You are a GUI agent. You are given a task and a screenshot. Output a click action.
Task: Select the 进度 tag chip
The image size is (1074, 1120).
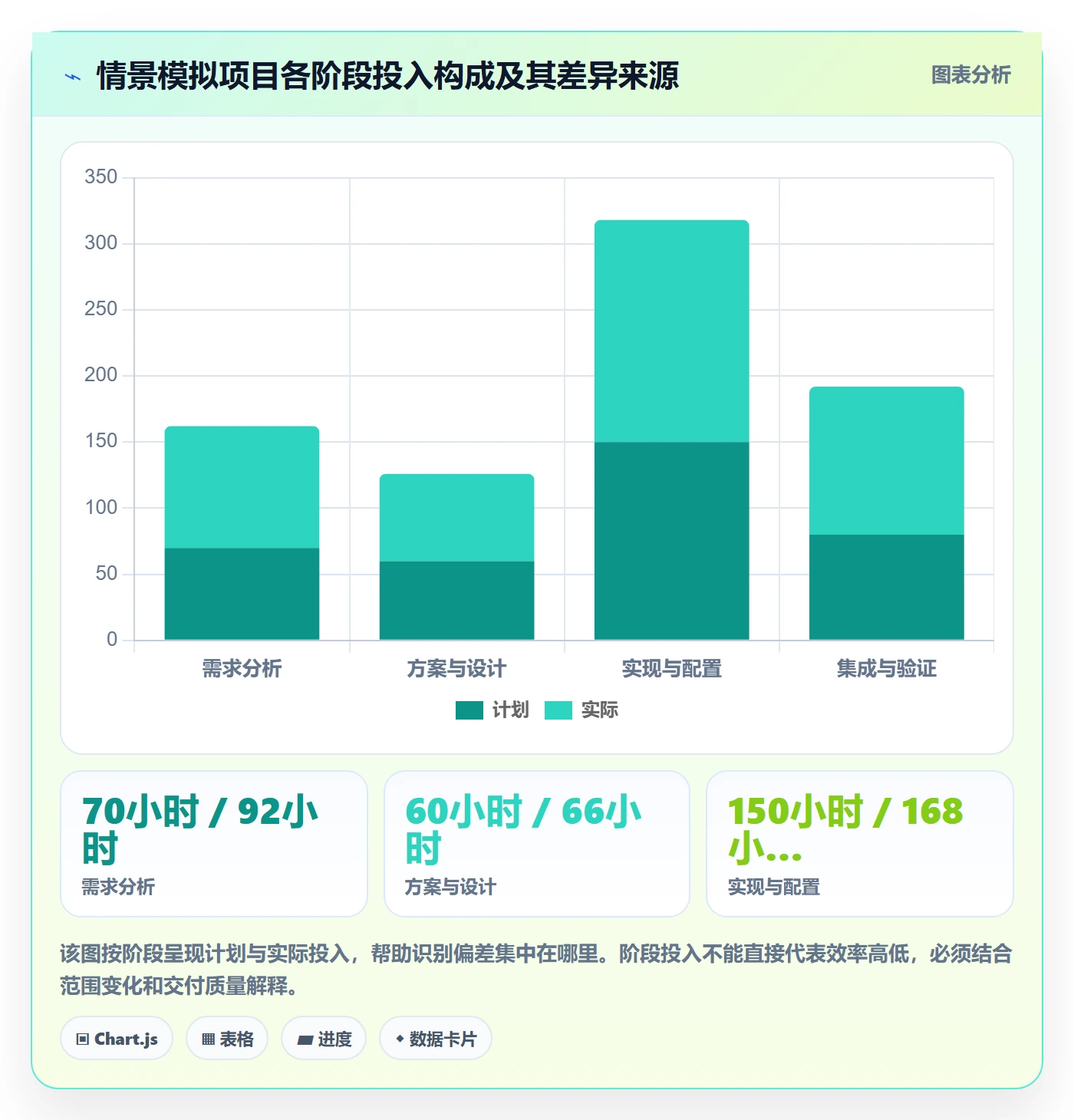(324, 1039)
